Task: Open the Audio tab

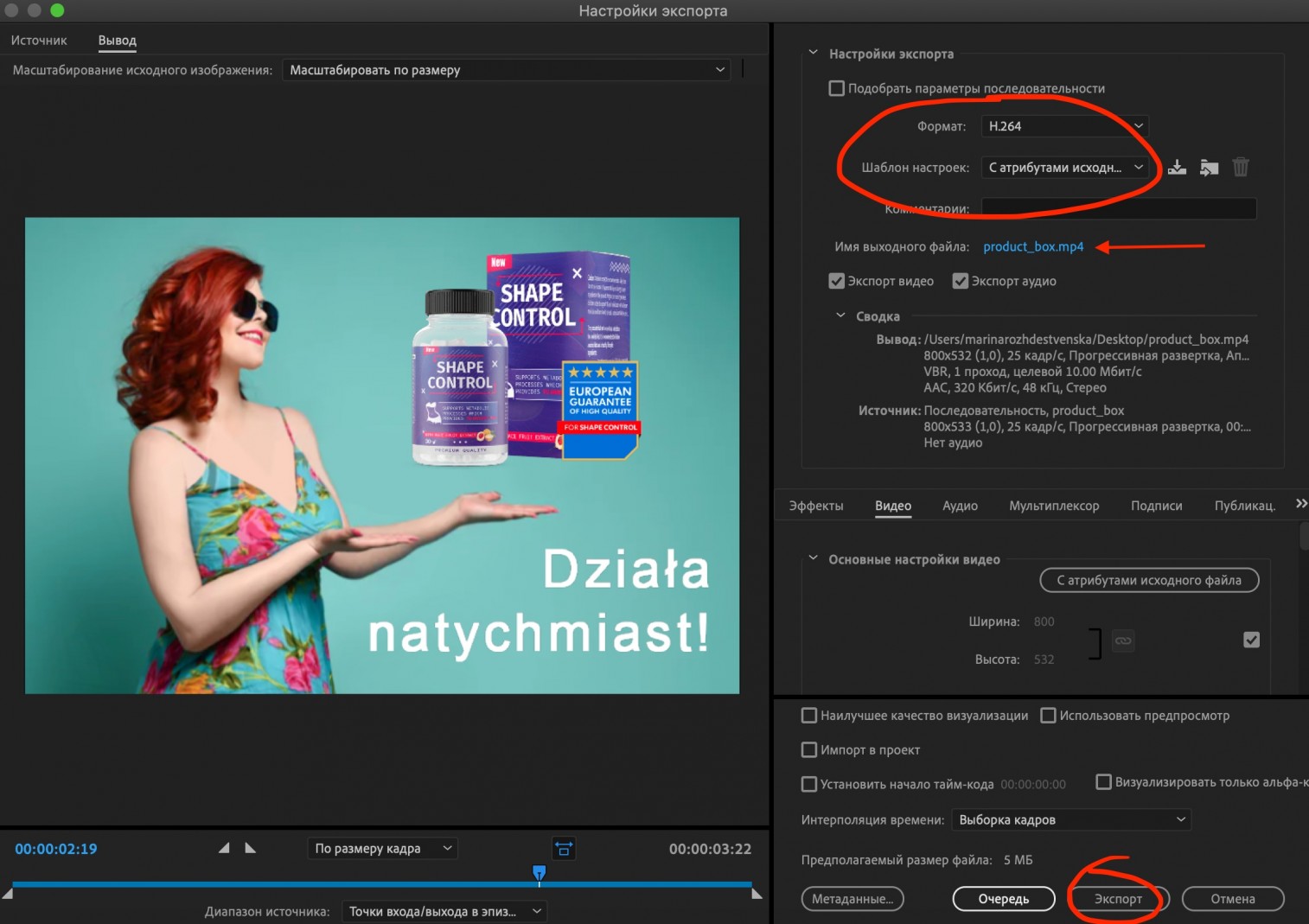Action: 960,506
